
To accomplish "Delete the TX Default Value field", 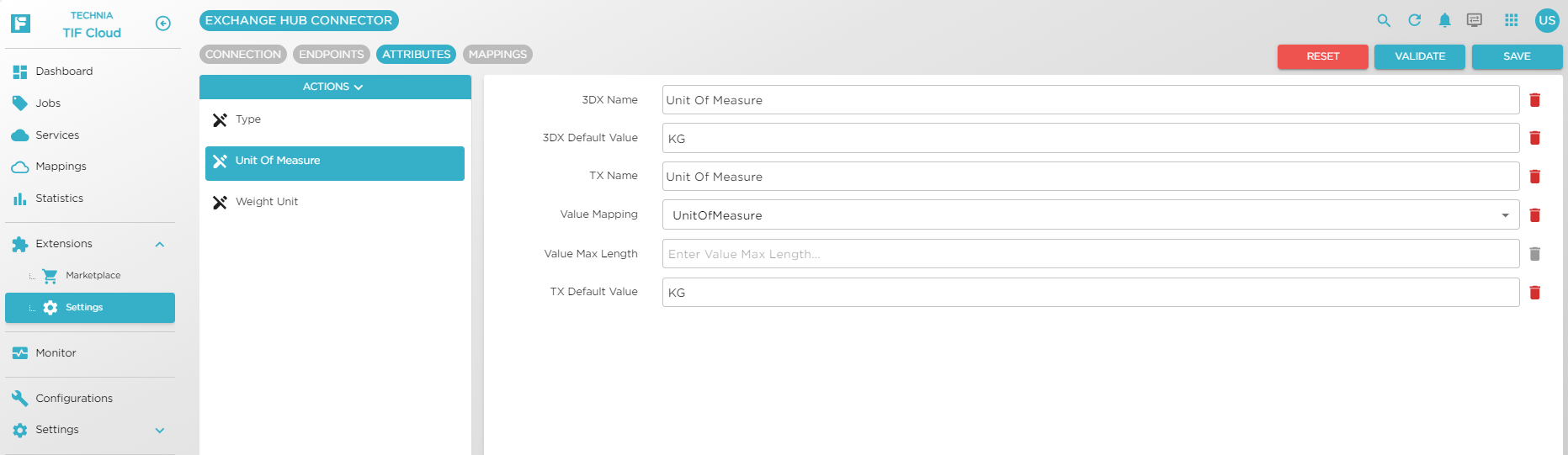I will [1534, 293].
